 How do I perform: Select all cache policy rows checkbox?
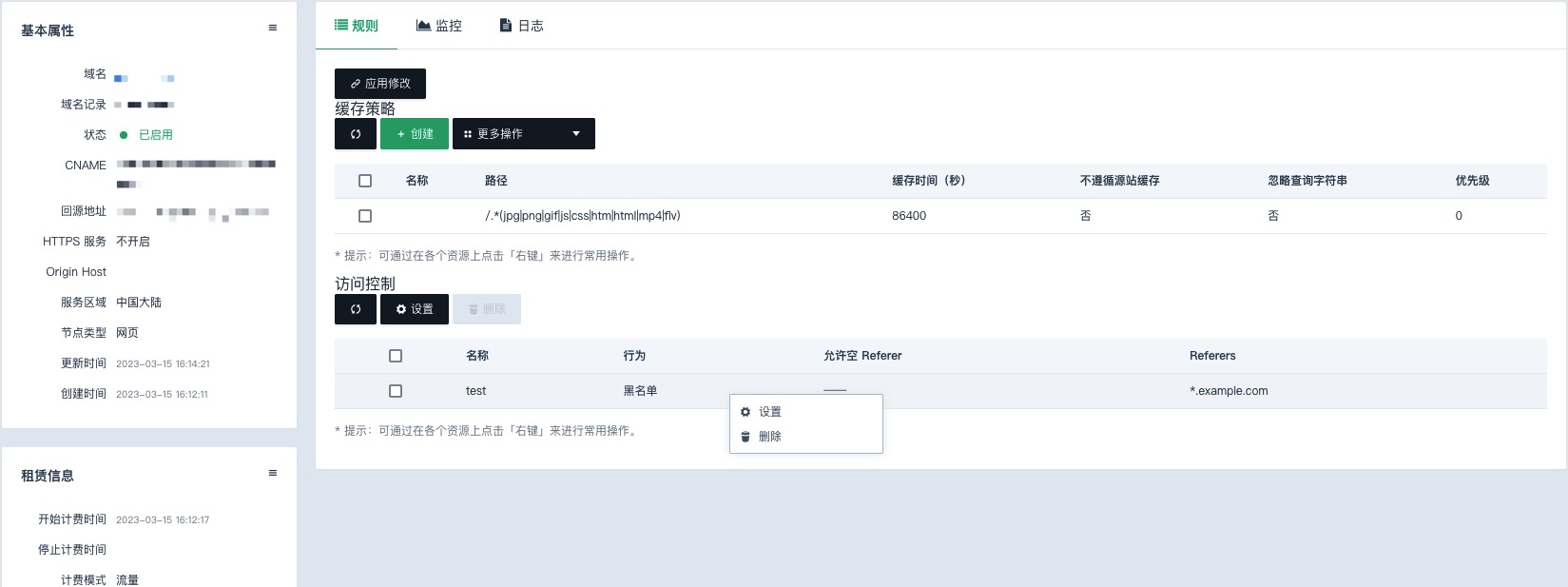tap(365, 181)
